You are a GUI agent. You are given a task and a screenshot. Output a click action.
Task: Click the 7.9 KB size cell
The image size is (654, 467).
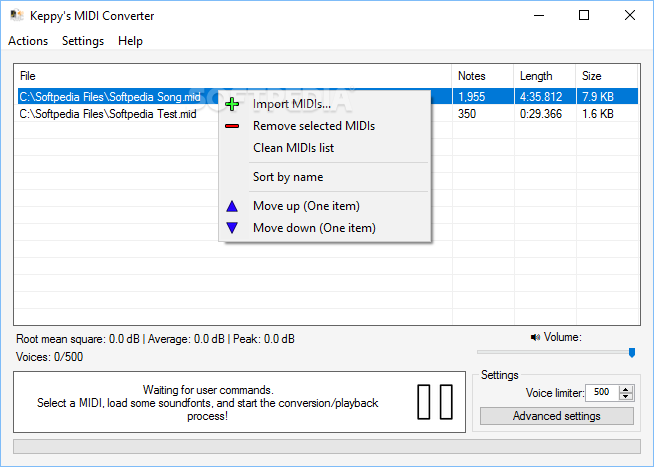click(598, 97)
